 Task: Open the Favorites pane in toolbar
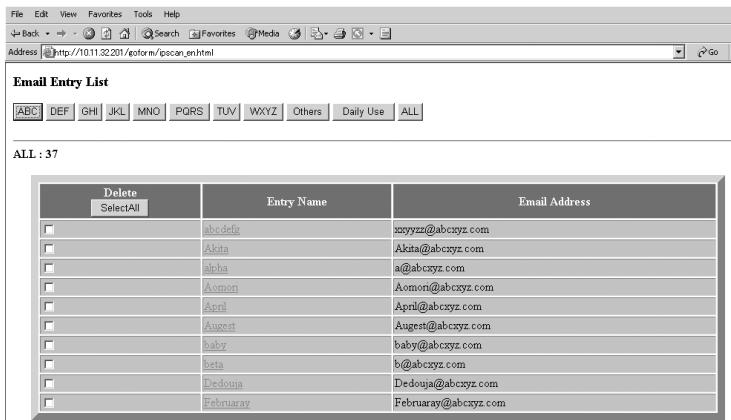click(x=212, y=34)
